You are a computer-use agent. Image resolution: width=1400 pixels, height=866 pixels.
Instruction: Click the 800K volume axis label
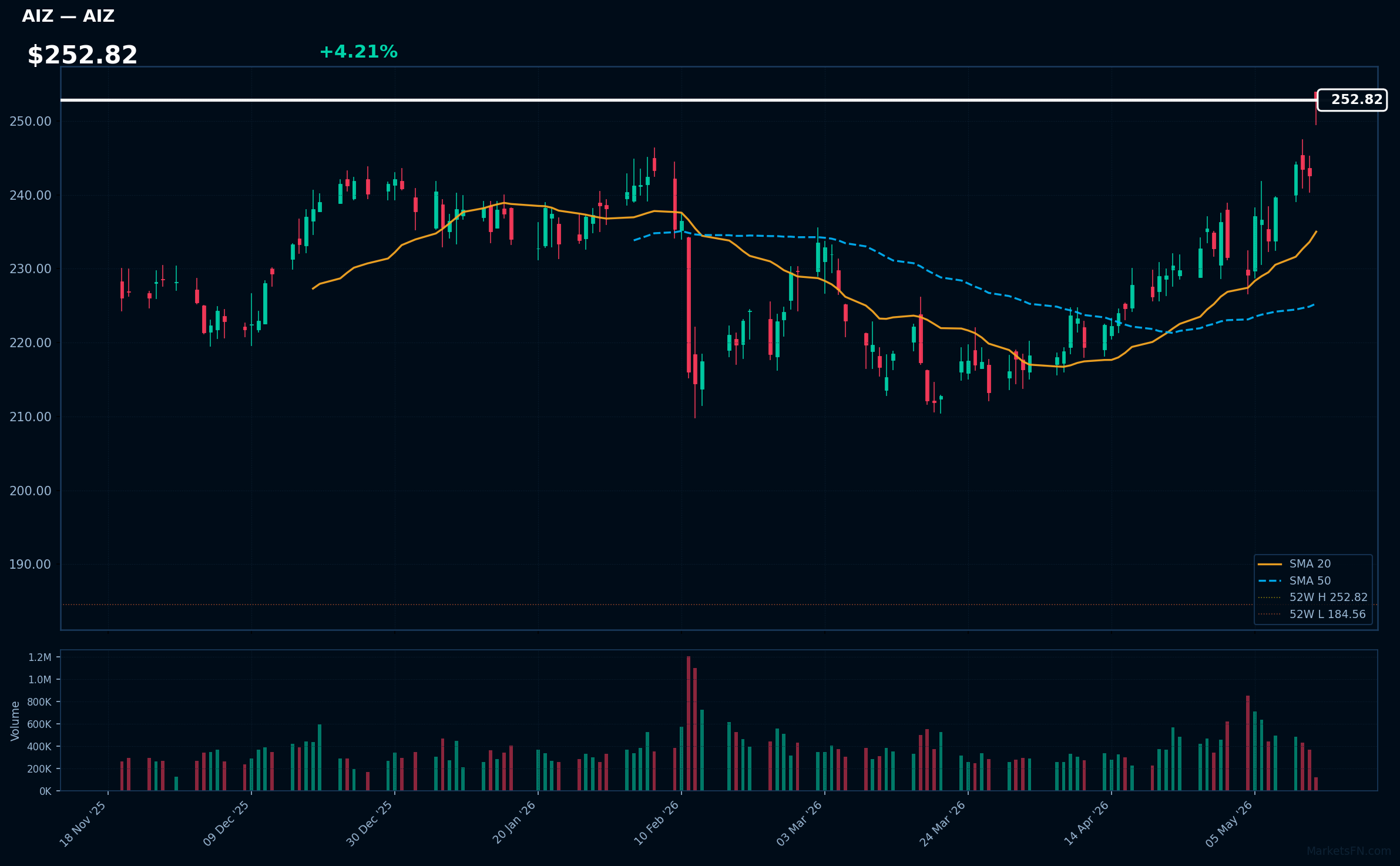pos(39,702)
